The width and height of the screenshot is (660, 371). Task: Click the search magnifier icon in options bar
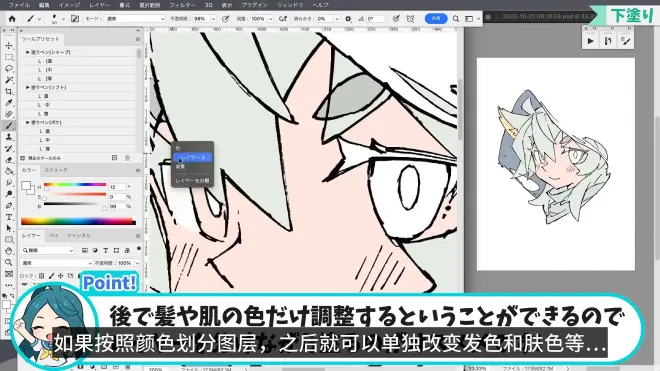pos(456,19)
